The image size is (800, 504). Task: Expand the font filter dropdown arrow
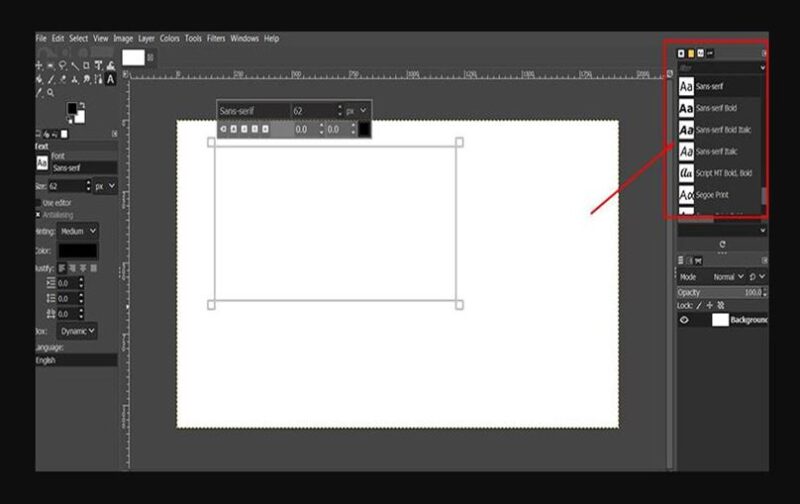point(763,67)
